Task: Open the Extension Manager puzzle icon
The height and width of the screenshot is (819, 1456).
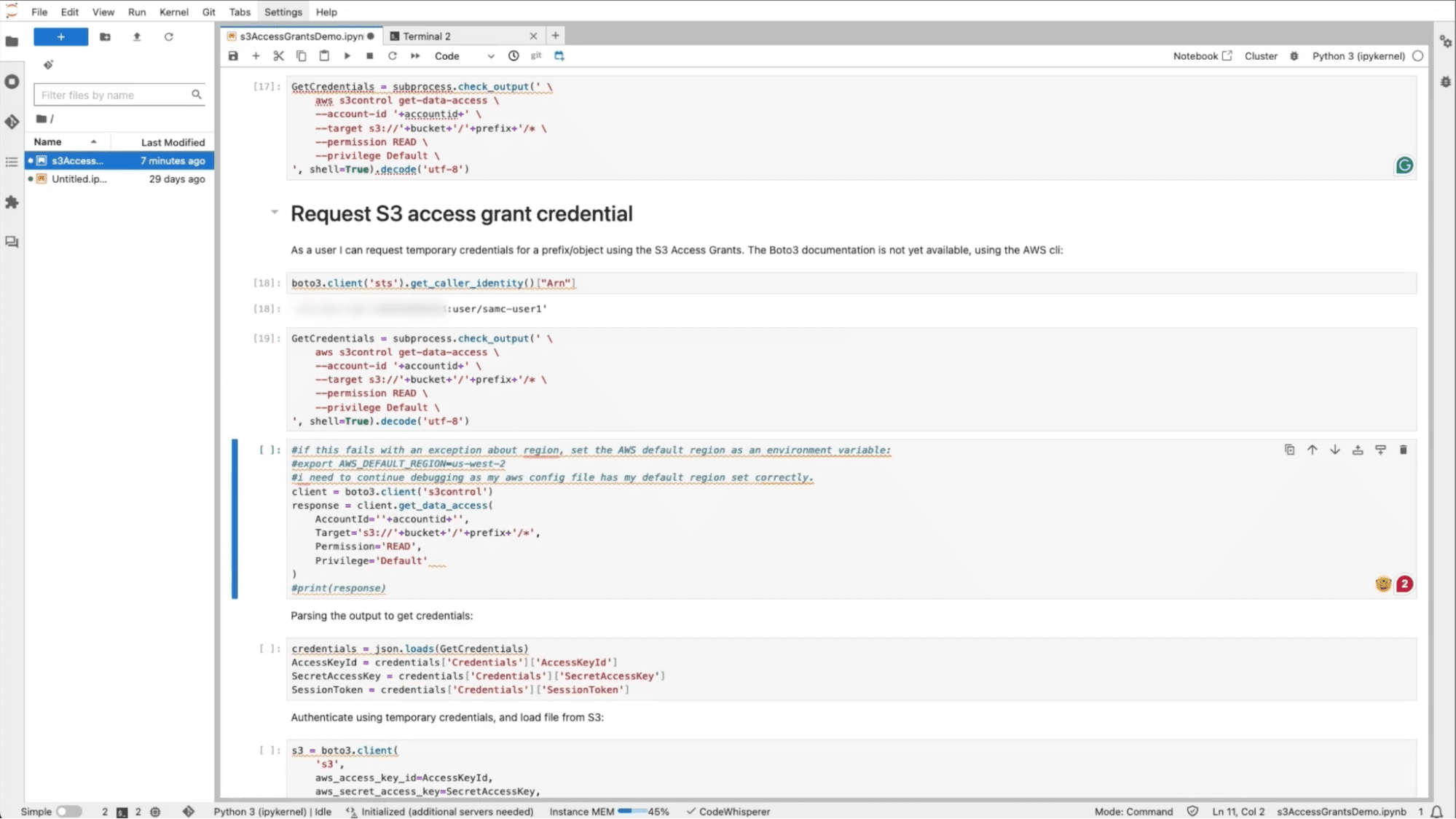Action: click(12, 203)
